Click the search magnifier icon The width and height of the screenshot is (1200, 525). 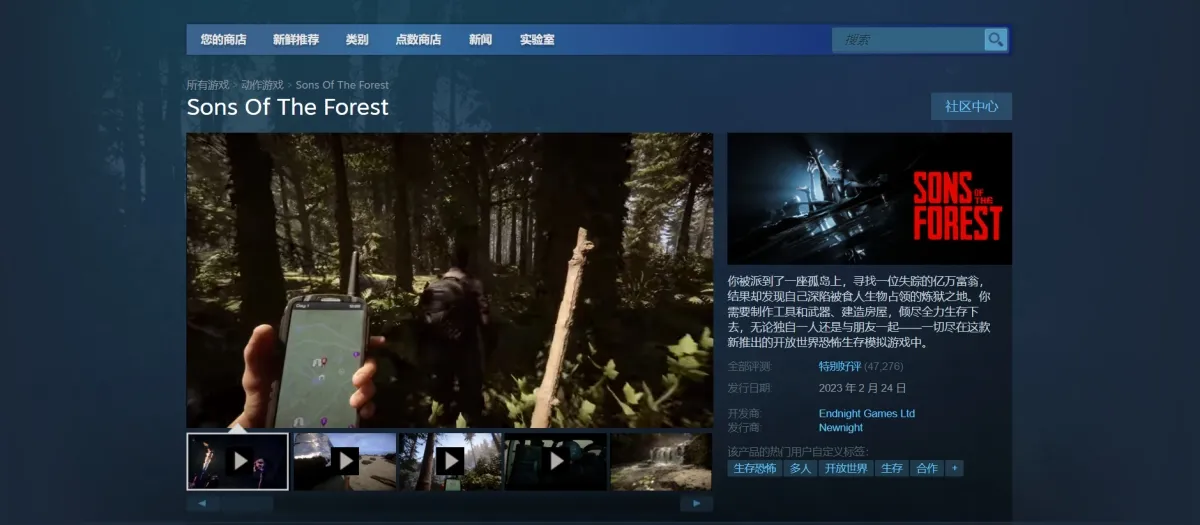pyautogui.click(x=995, y=40)
